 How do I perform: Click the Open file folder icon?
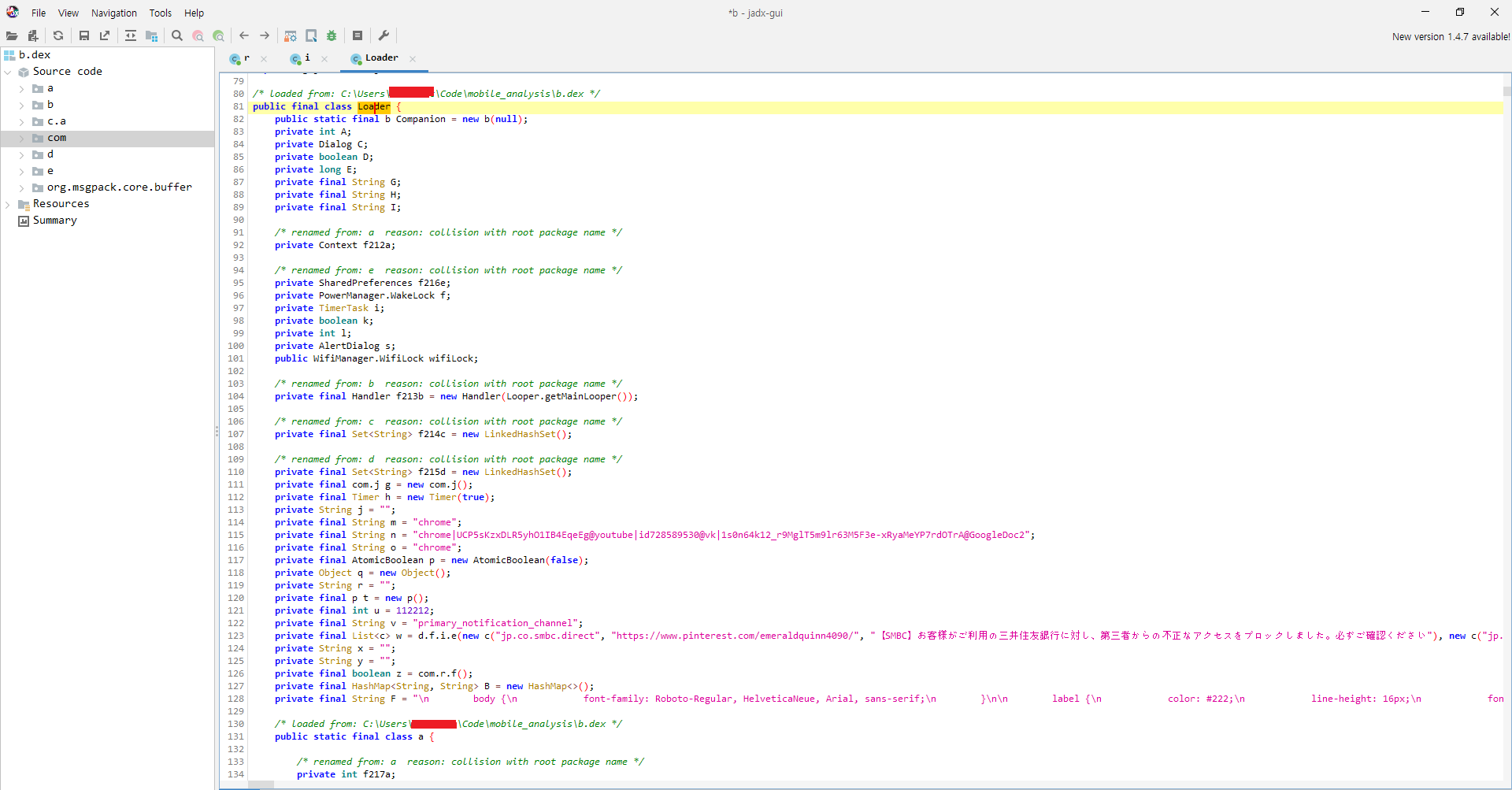[12, 35]
